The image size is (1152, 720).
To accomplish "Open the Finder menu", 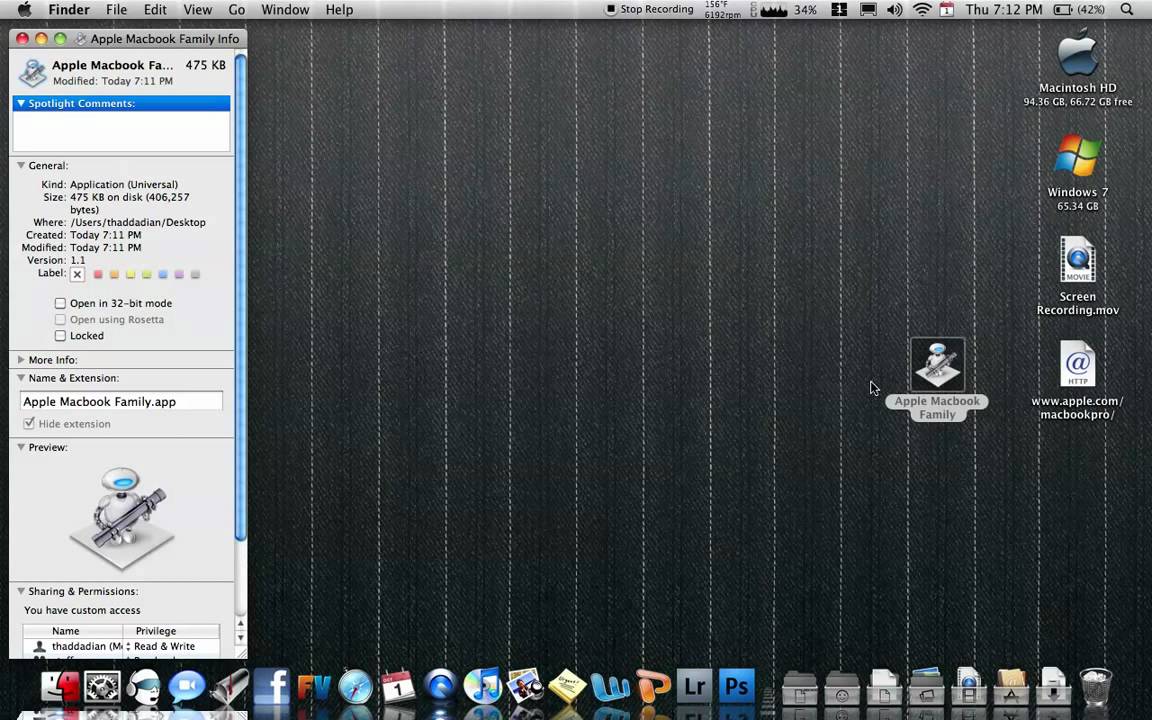I will (69, 10).
